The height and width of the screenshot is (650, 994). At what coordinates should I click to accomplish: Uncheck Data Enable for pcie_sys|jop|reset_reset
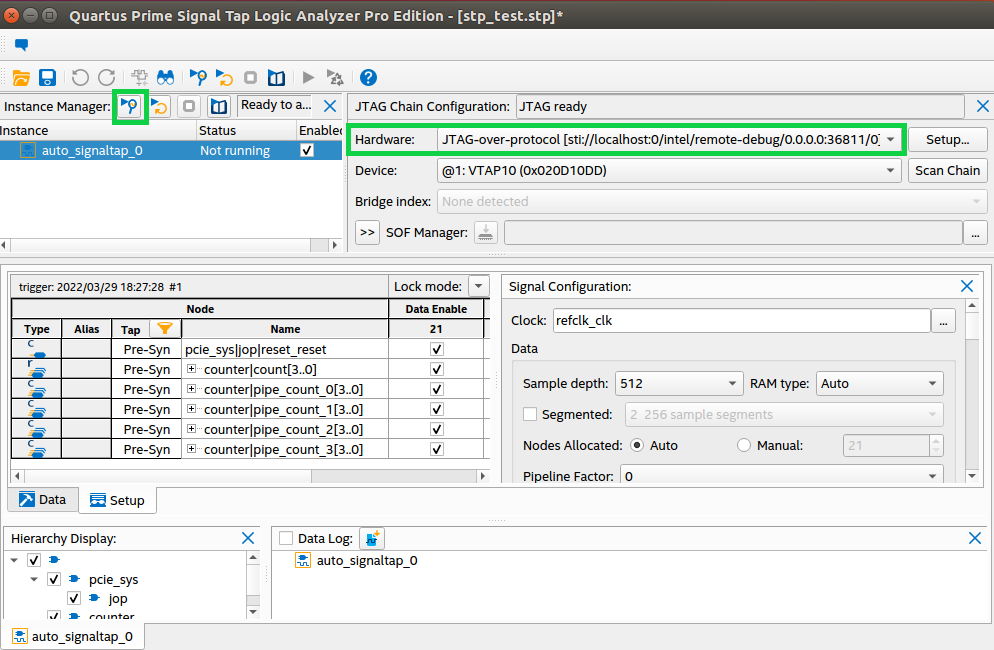click(x=436, y=350)
